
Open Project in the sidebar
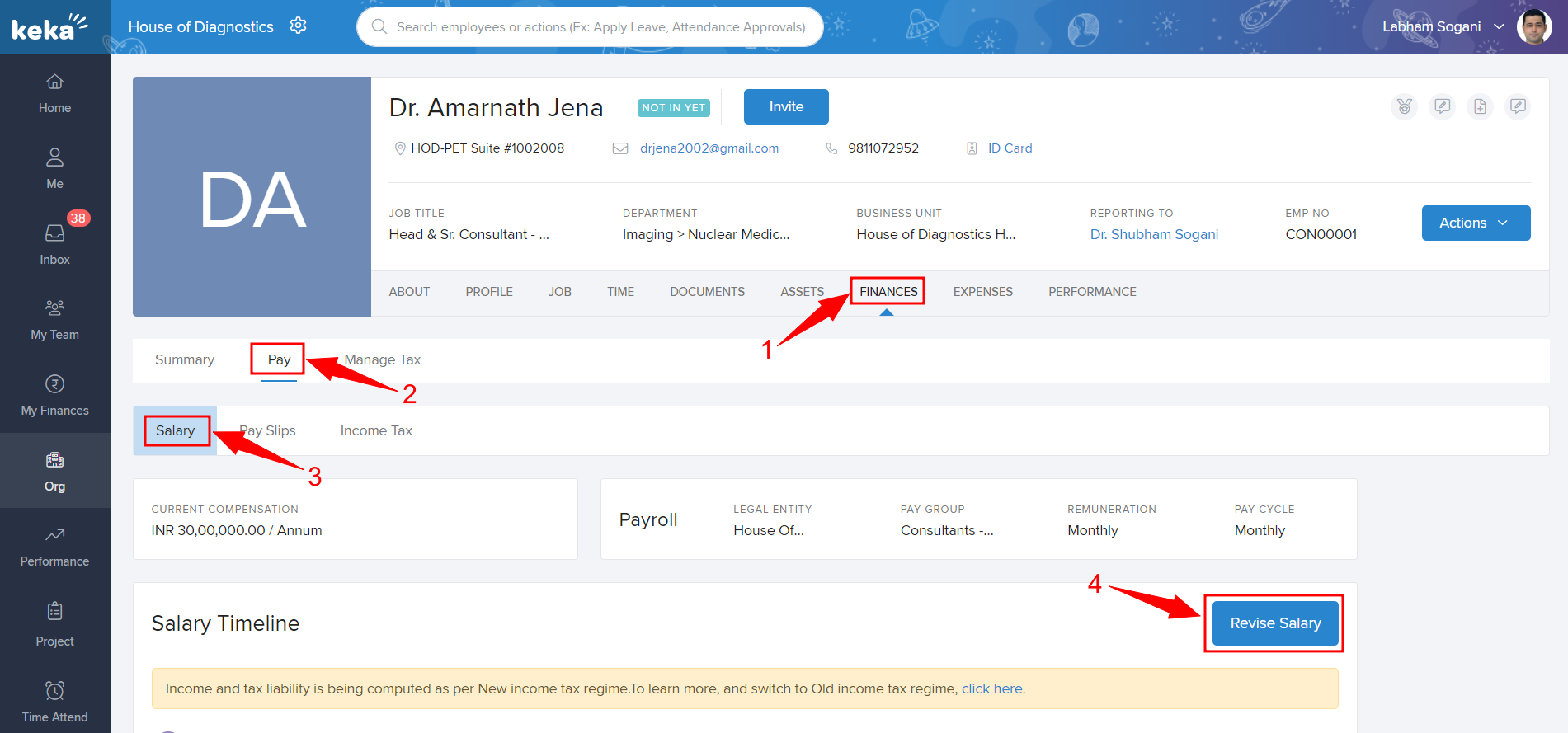coord(54,623)
